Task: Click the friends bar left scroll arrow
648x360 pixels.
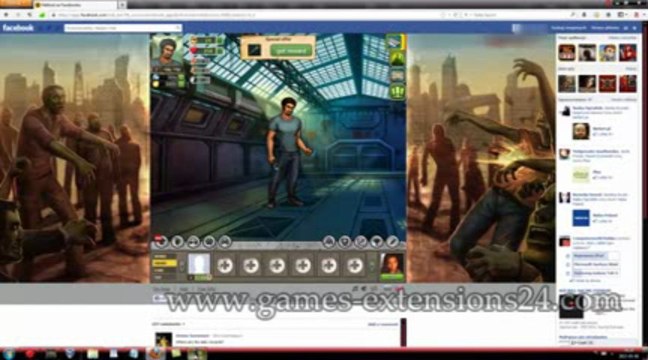Action: [x=182, y=266]
